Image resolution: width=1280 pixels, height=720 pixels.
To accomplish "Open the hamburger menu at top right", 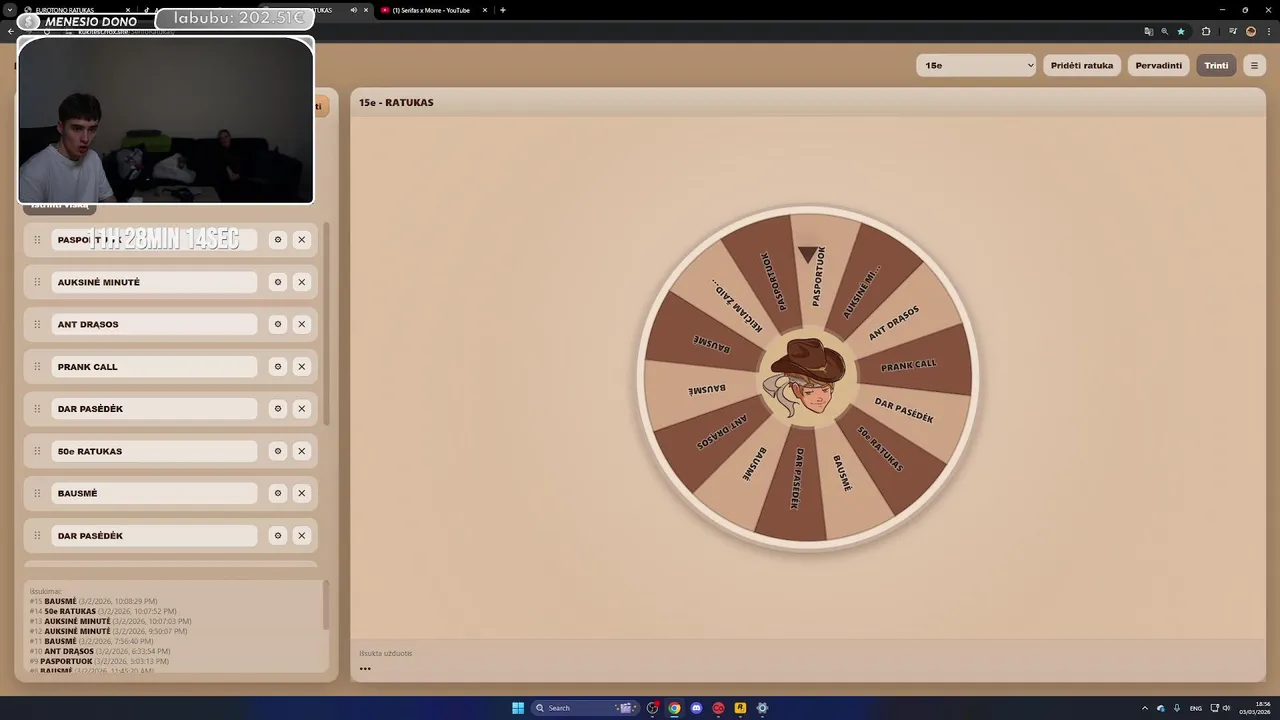I will (1254, 65).
